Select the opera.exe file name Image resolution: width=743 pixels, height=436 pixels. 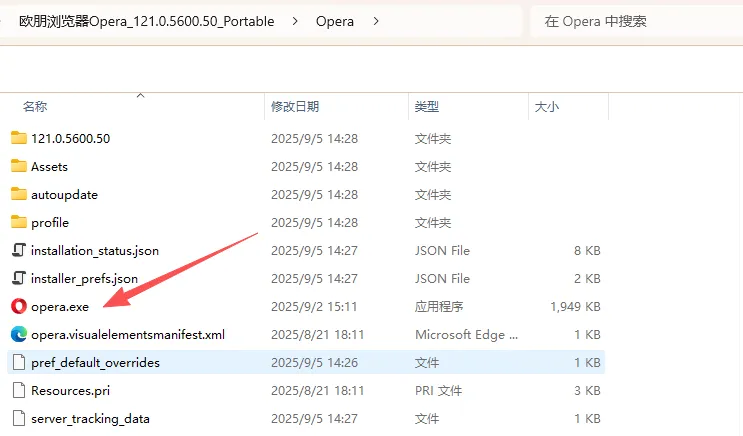pos(60,307)
